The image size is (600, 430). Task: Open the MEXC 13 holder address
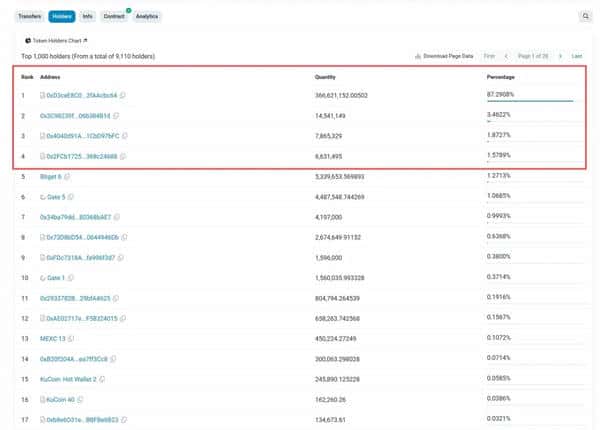click(x=52, y=338)
